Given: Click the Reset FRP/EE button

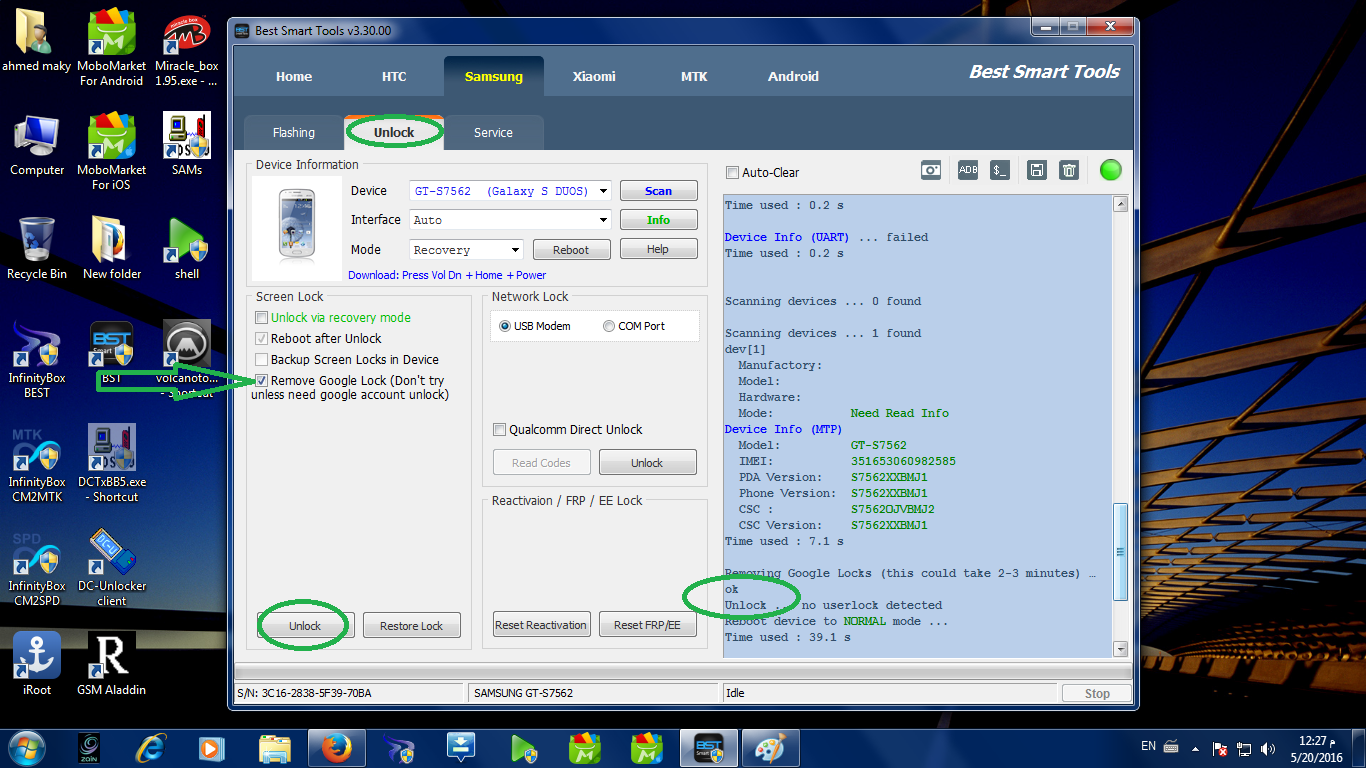Looking at the screenshot, I should pyautogui.click(x=647, y=625).
